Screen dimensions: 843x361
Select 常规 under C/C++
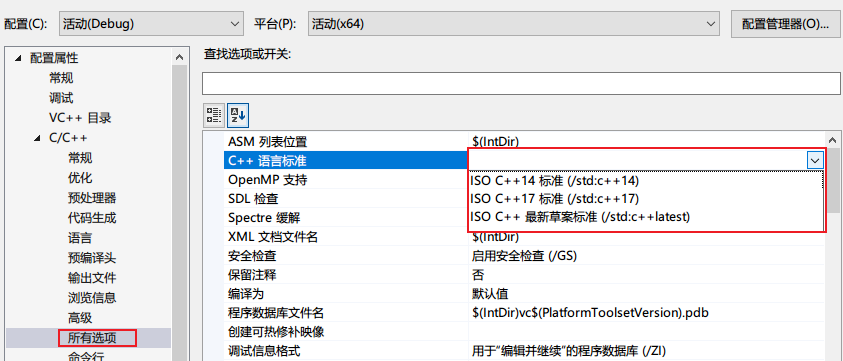[80, 158]
